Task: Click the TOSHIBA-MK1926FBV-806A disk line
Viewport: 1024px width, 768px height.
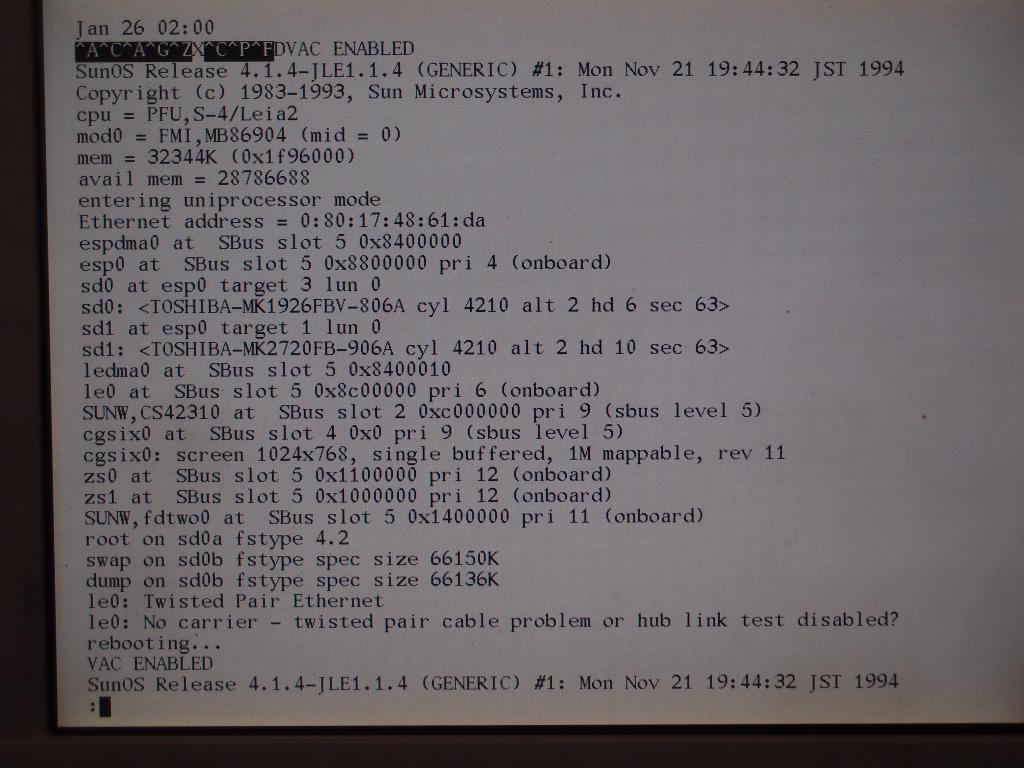Action: pyautogui.click(x=405, y=306)
